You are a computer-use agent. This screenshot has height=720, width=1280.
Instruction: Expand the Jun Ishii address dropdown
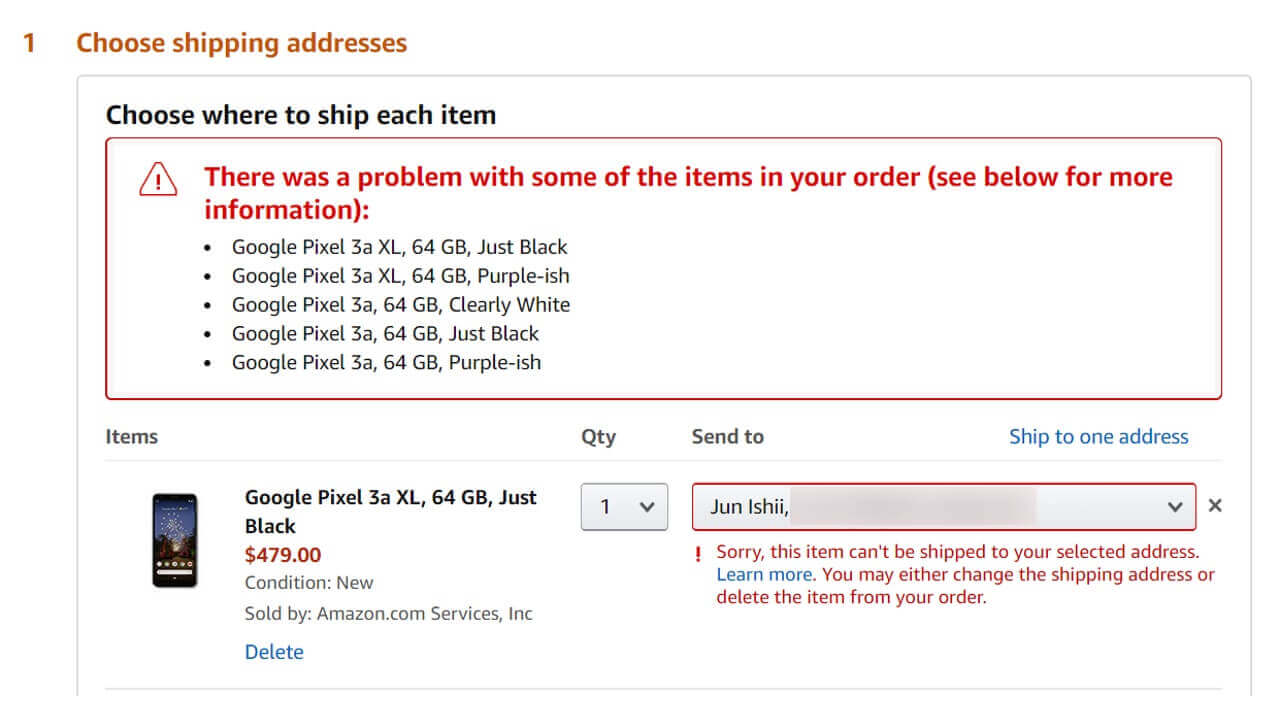tap(943, 507)
